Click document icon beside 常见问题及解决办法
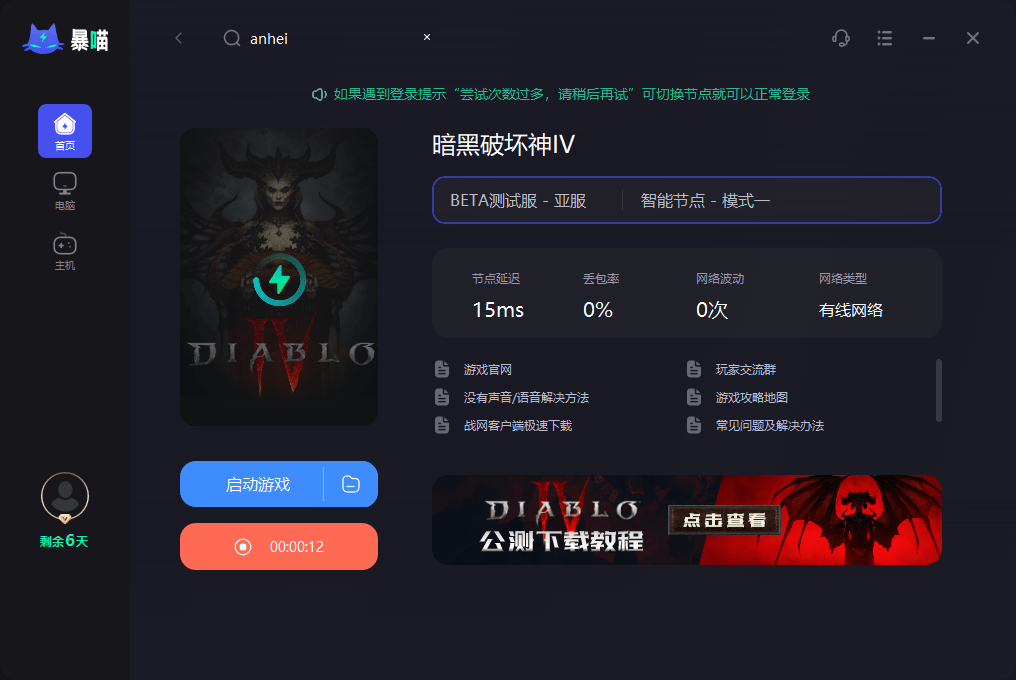The image size is (1016, 680). click(694, 425)
